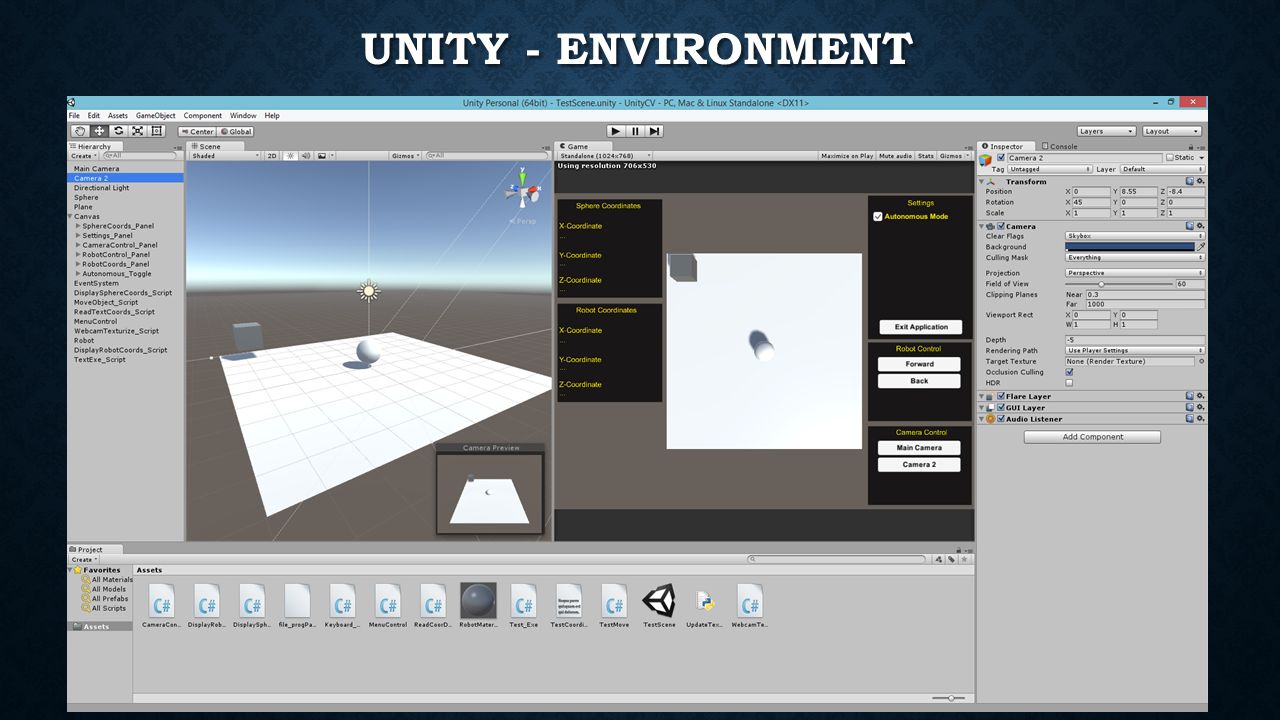1280x720 pixels.
Task: Toggle Camera 2 active checkbox
Action: pyautogui.click(x=1001, y=158)
